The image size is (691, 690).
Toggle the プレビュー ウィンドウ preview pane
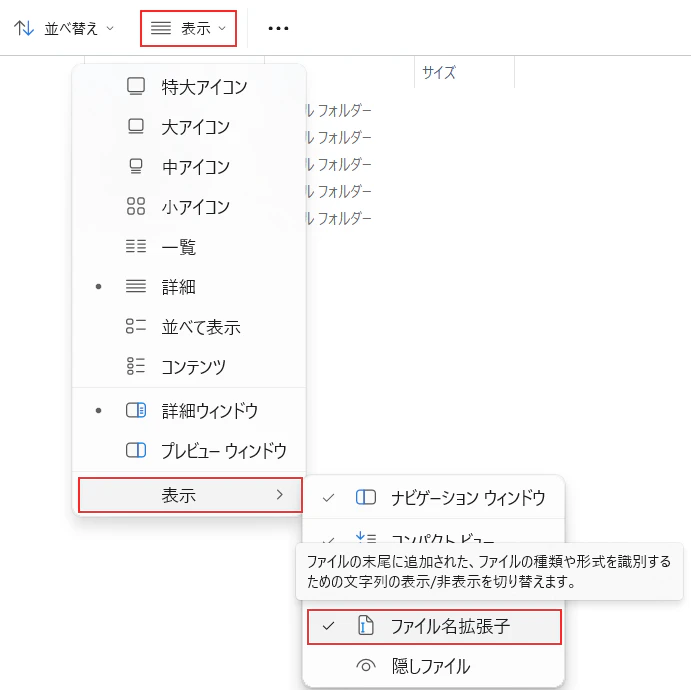[189, 451]
